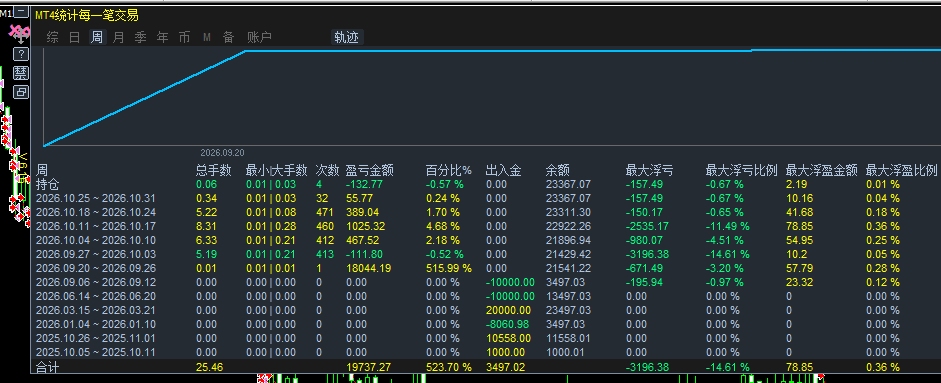The width and height of the screenshot is (941, 383).
Task: Click the -11.49 % drawdown ratio cell
Action: coord(727,226)
